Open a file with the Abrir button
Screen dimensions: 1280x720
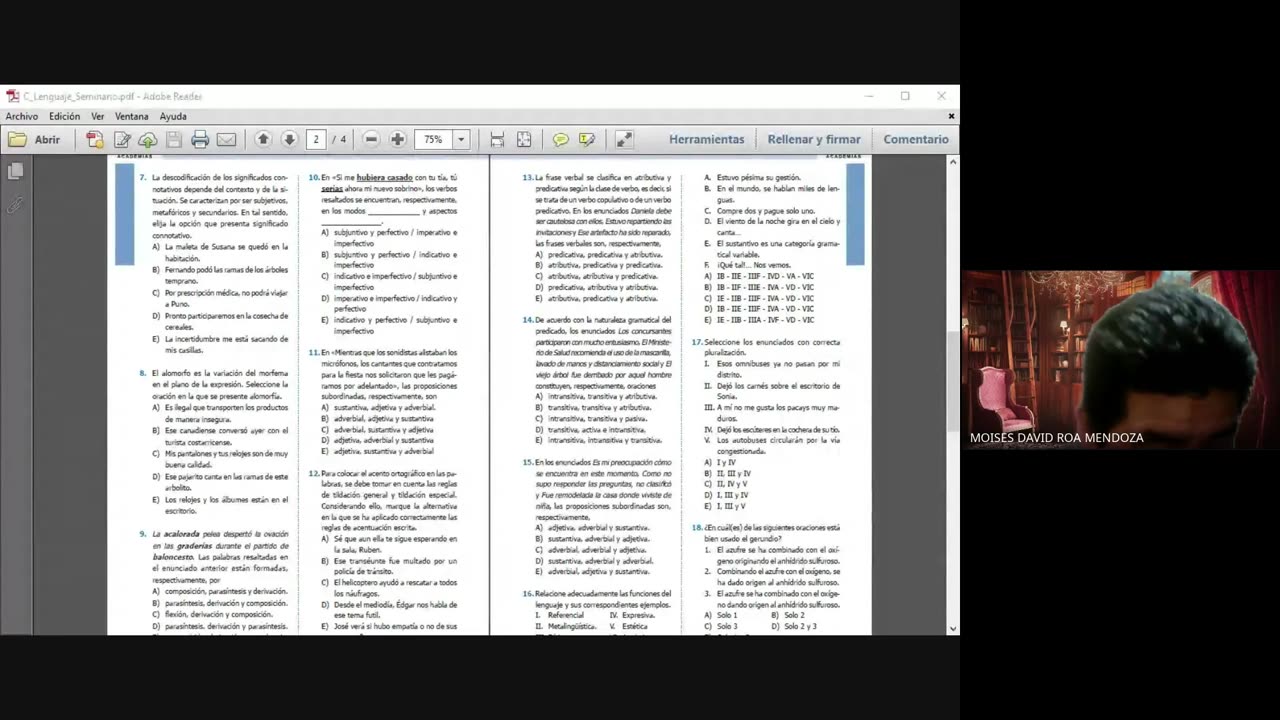coord(35,140)
